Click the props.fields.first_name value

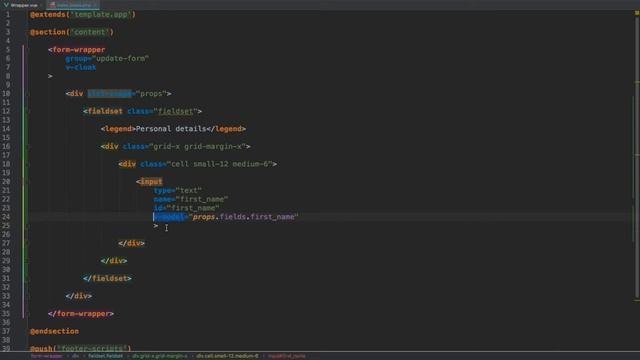pyautogui.click(x=244, y=217)
